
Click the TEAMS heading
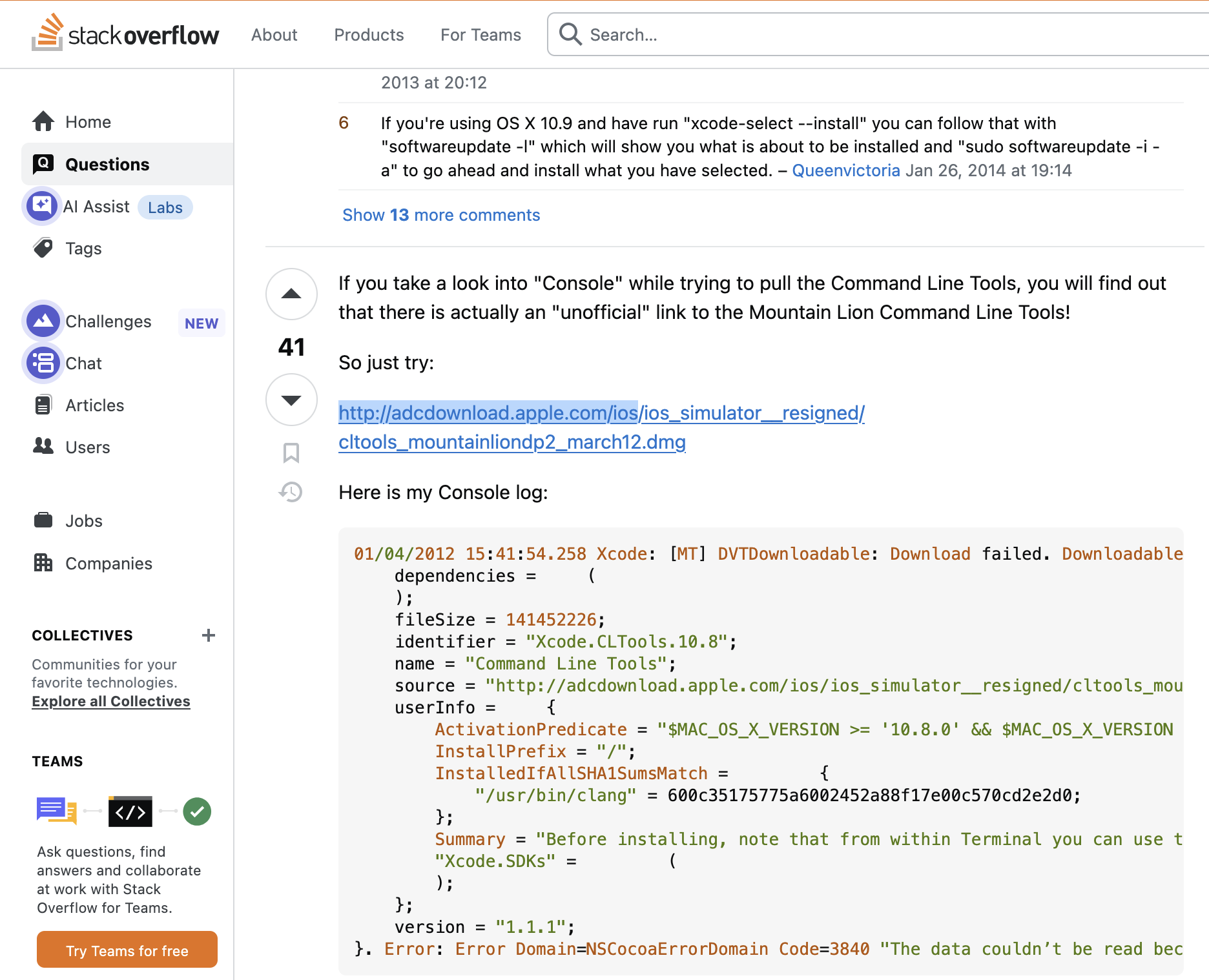click(x=57, y=761)
